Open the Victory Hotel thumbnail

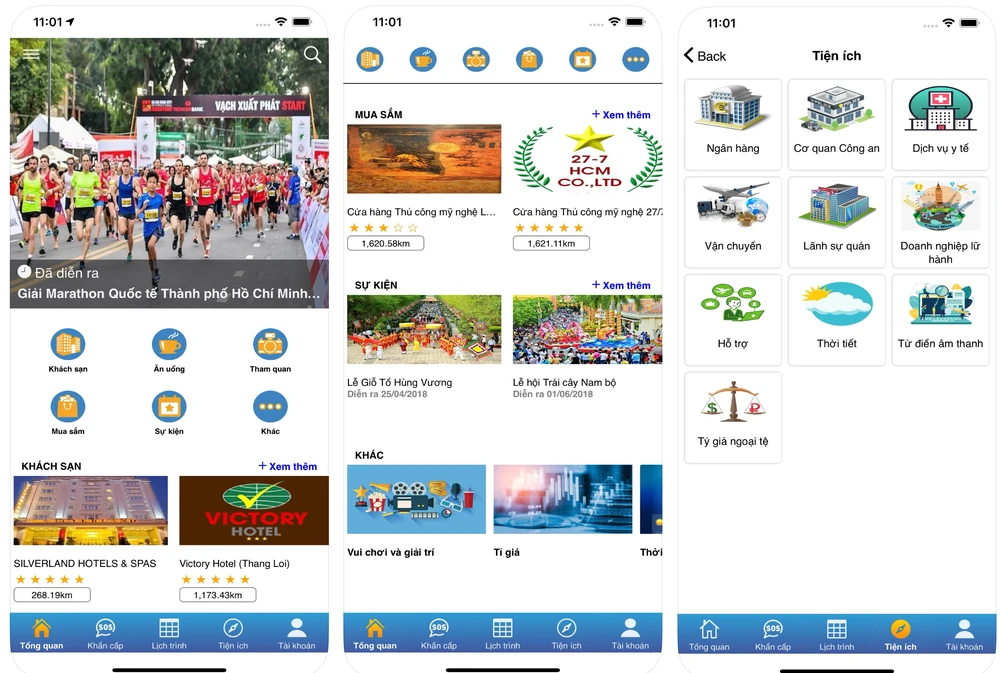253,510
